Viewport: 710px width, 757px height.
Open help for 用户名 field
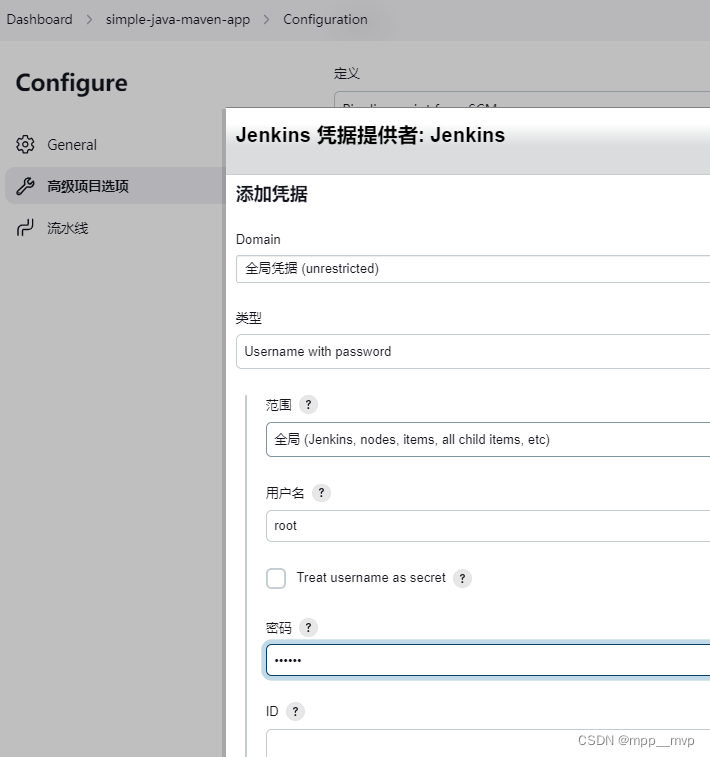pos(321,493)
